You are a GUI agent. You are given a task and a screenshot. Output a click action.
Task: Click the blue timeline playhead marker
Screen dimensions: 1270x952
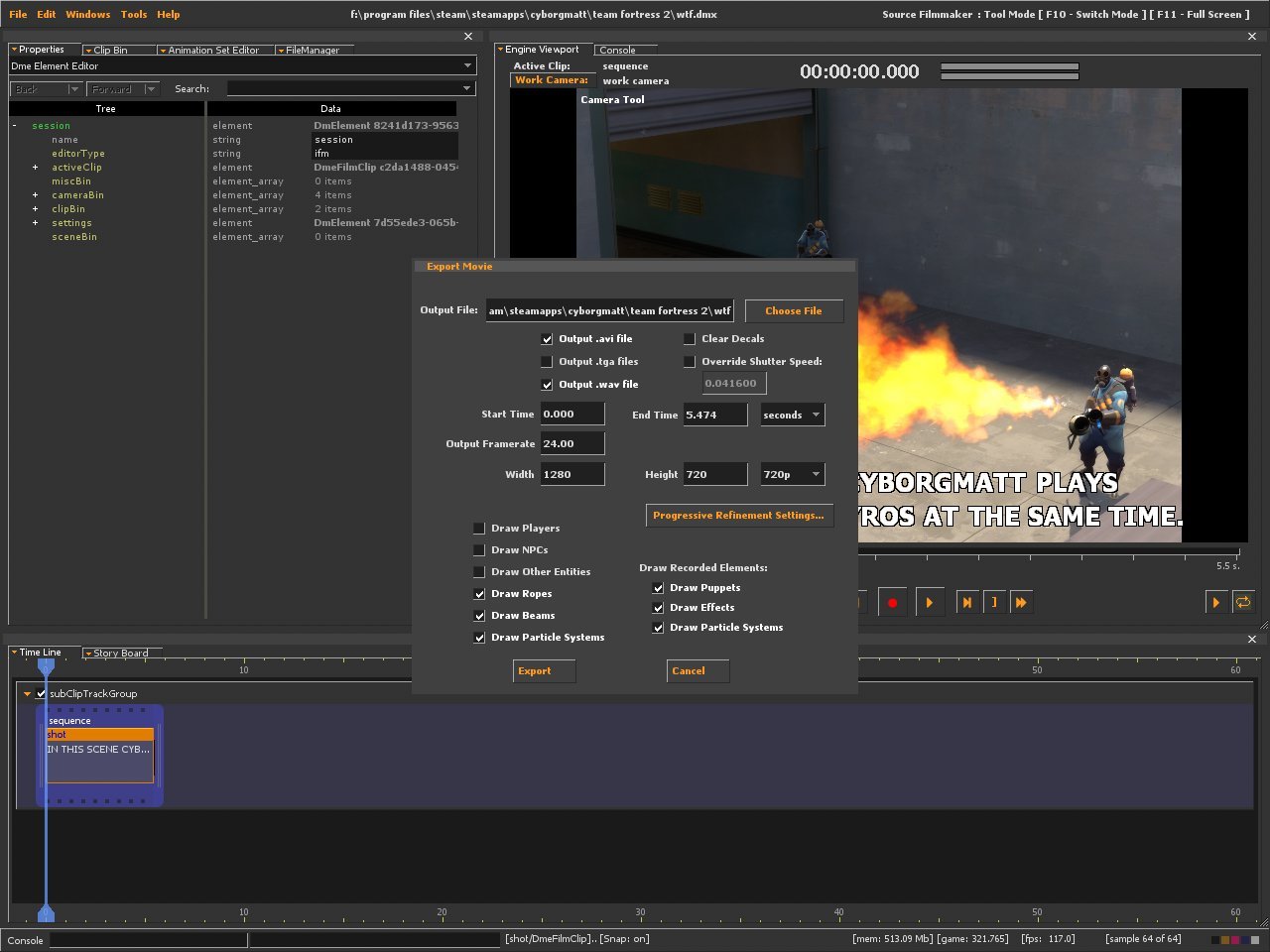[x=46, y=666]
